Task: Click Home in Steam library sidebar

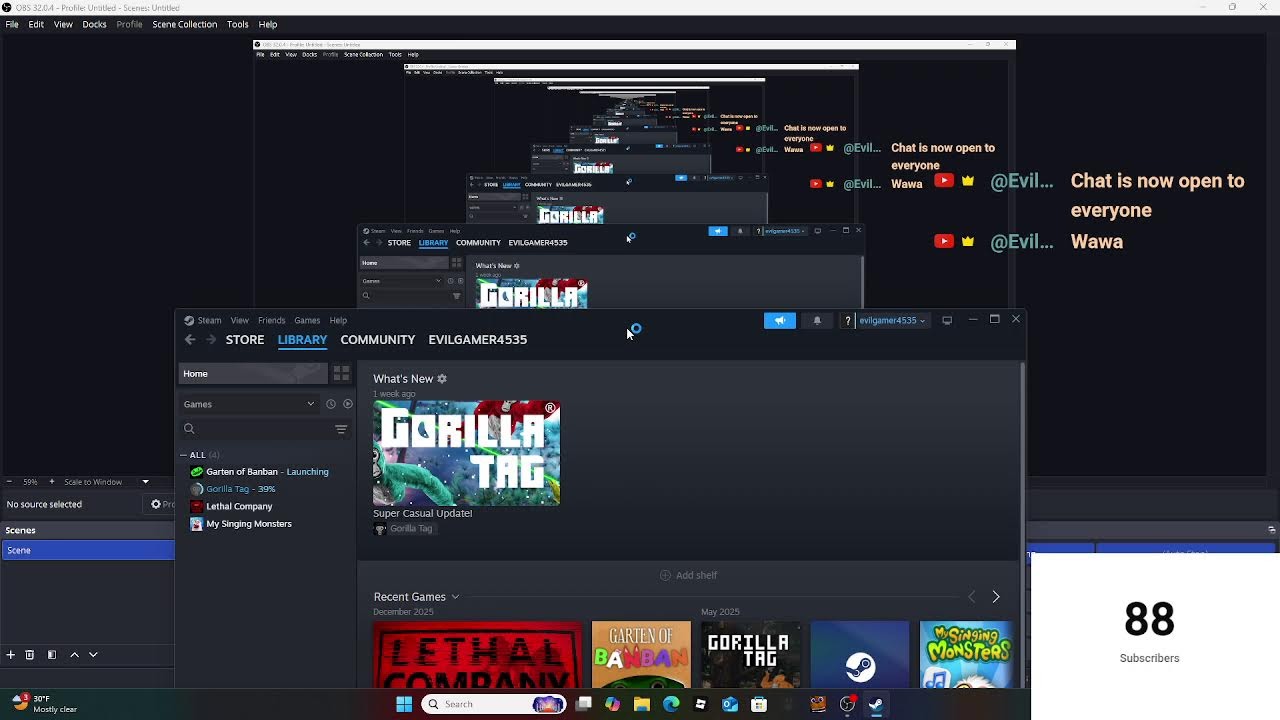Action: [253, 373]
